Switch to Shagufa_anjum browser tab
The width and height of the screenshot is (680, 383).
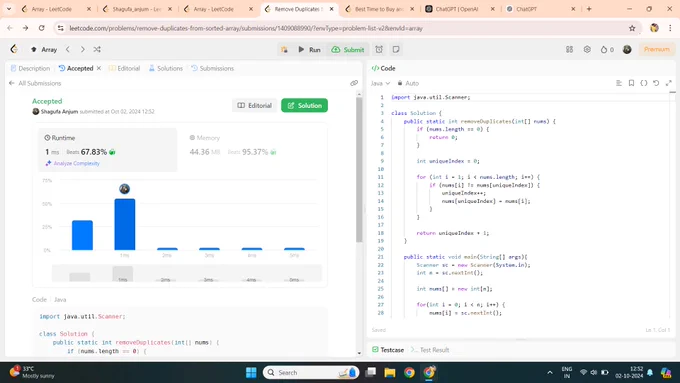[137, 9]
